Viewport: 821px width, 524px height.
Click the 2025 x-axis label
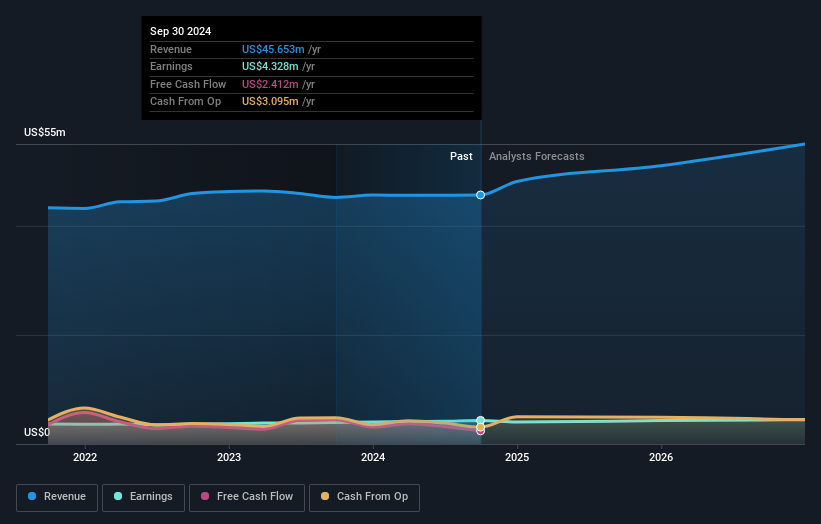click(517, 457)
